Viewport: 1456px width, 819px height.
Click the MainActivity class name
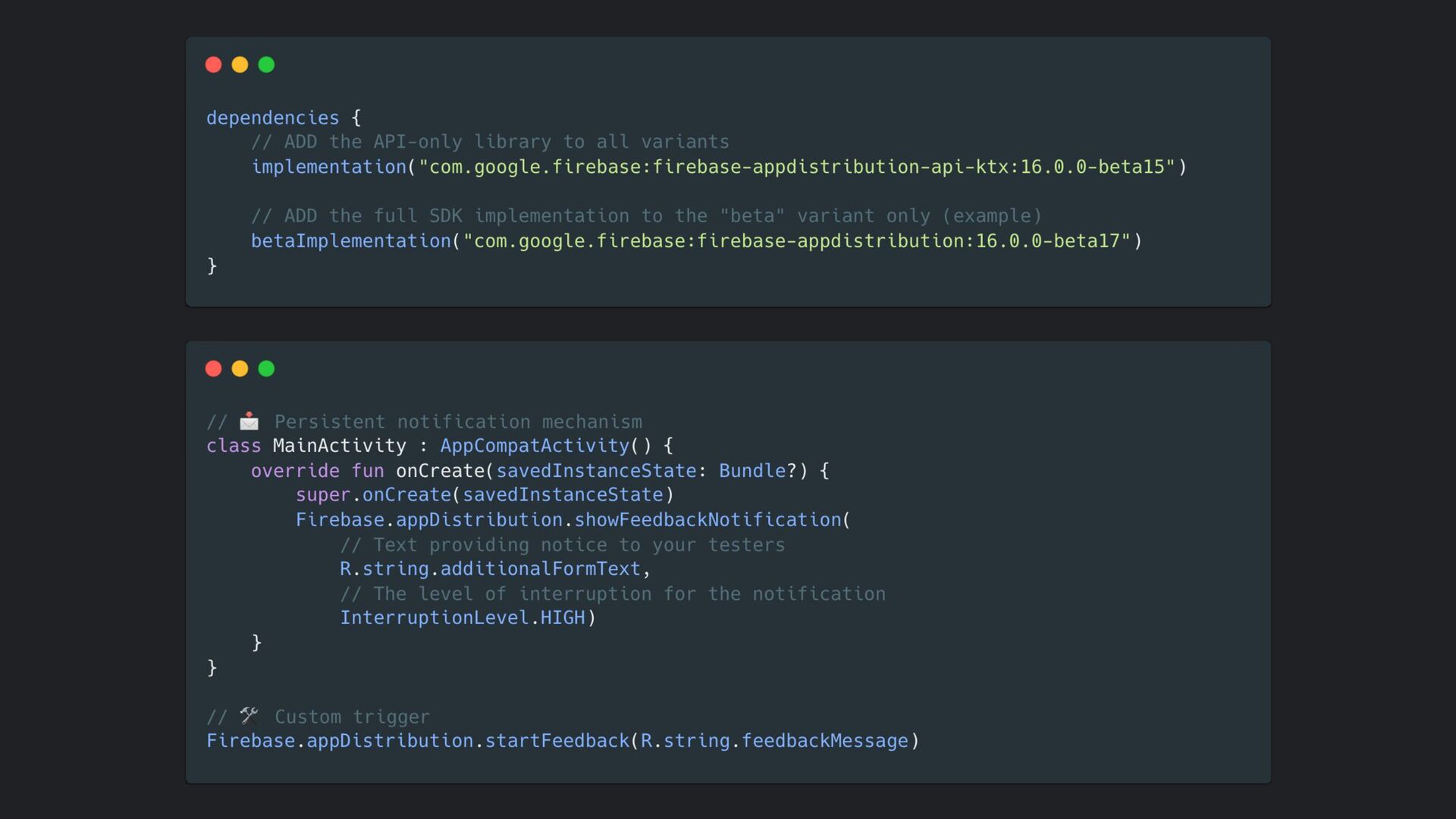[339, 446]
